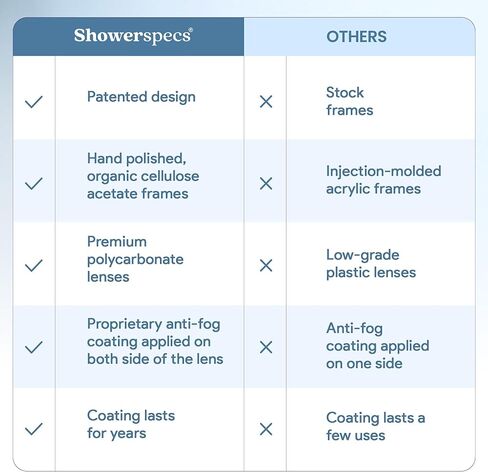
Task: Click the checkmark beside Patented design
Action: [34, 102]
